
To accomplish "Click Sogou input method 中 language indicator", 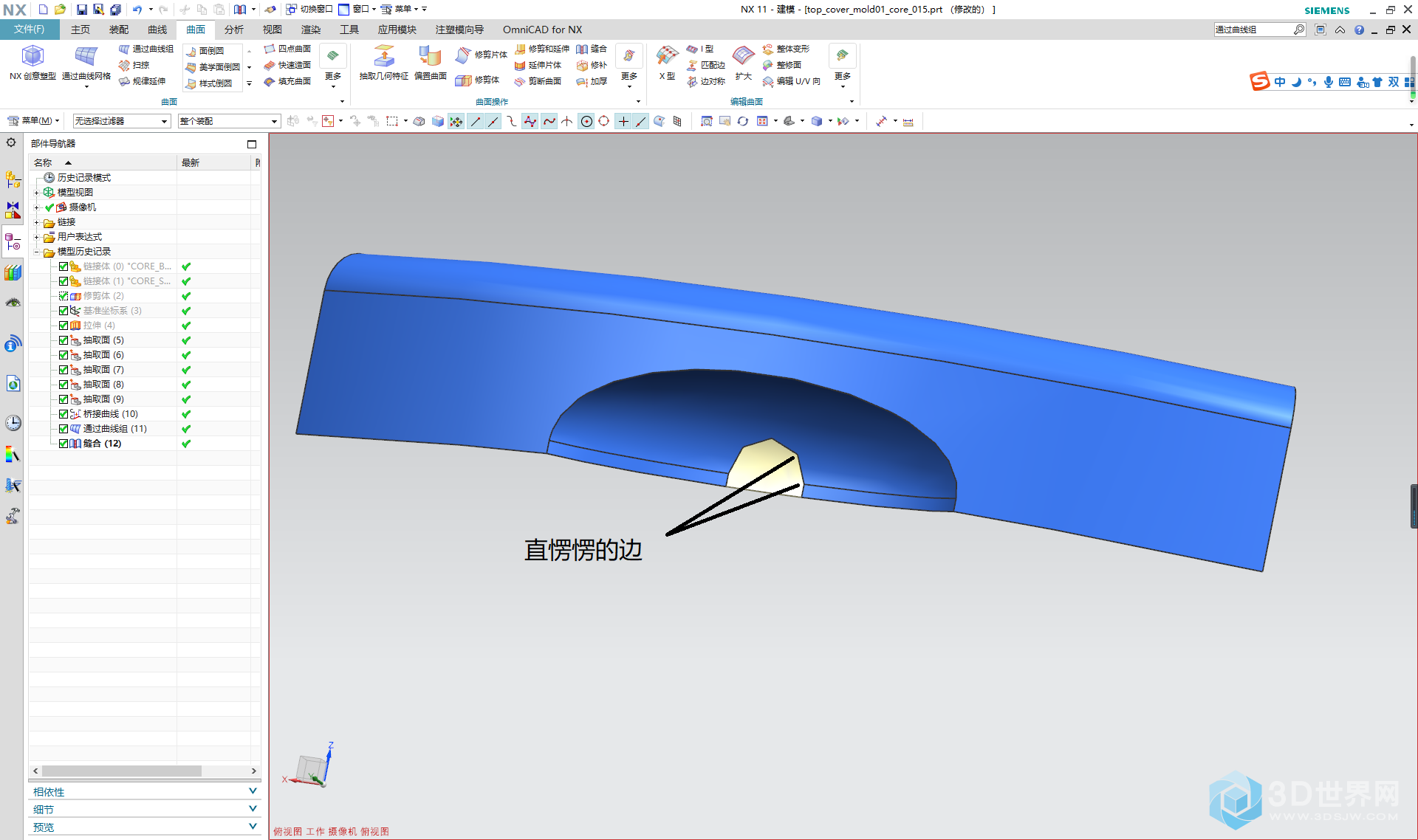I will (1280, 82).
